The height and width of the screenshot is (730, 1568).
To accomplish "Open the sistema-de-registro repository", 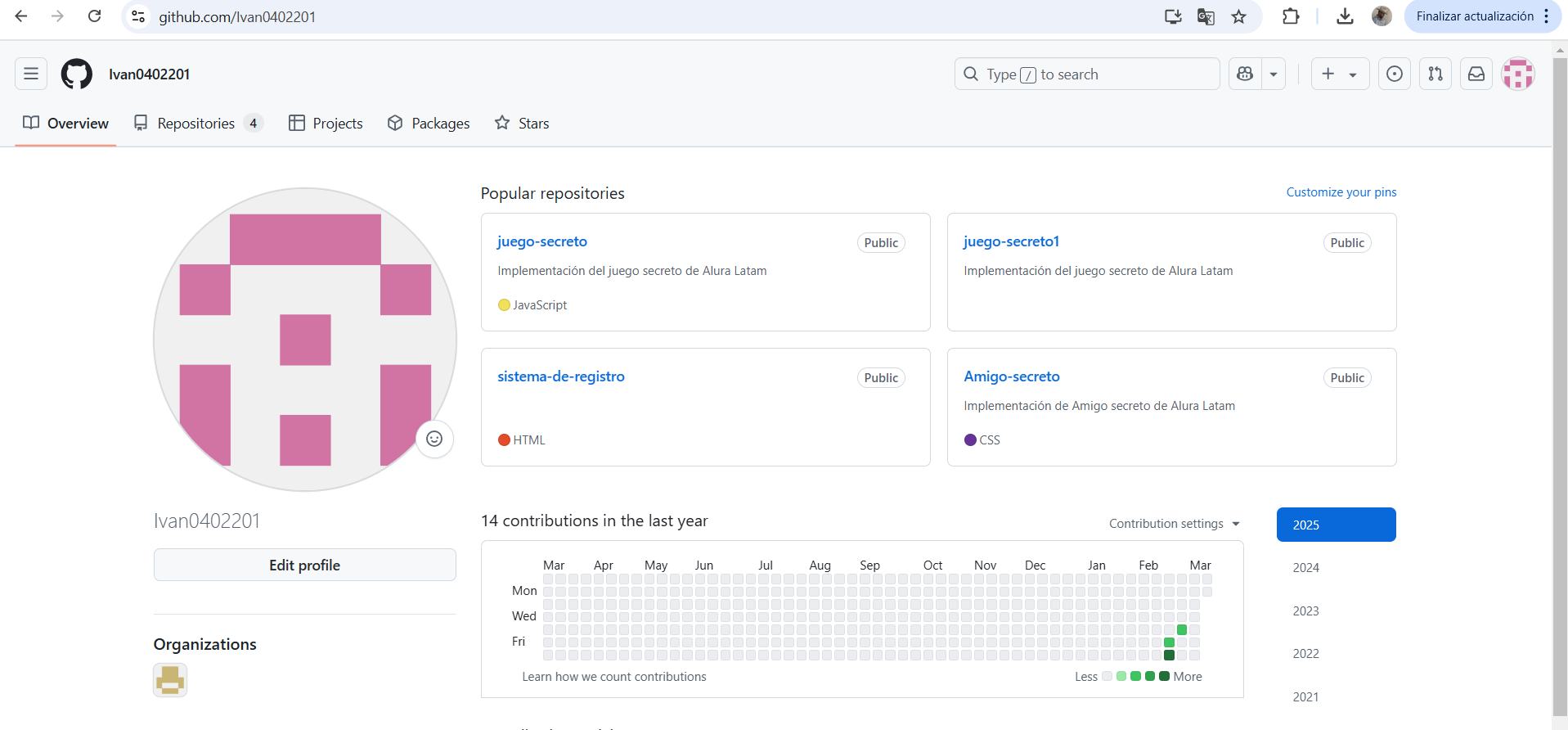I will [x=561, y=376].
